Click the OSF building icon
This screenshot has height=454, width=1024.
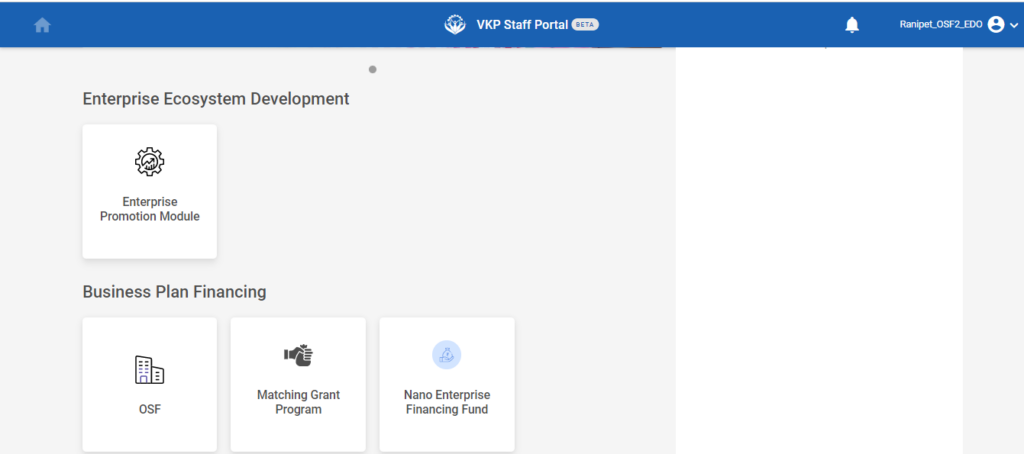tap(149, 370)
